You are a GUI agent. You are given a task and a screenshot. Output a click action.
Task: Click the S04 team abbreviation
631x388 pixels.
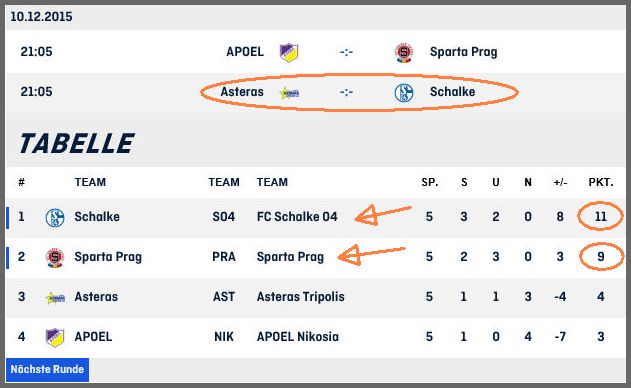tap(224, 217)
